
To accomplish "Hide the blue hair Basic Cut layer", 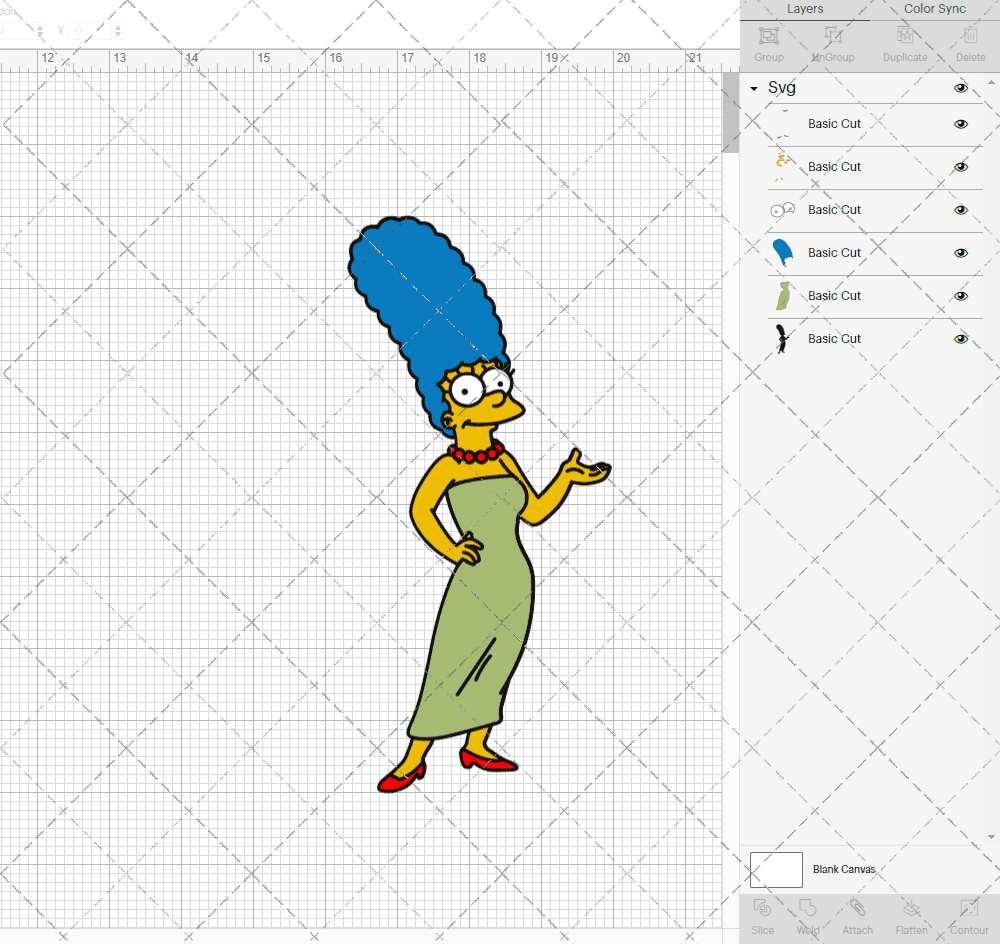I will (960, 253).
